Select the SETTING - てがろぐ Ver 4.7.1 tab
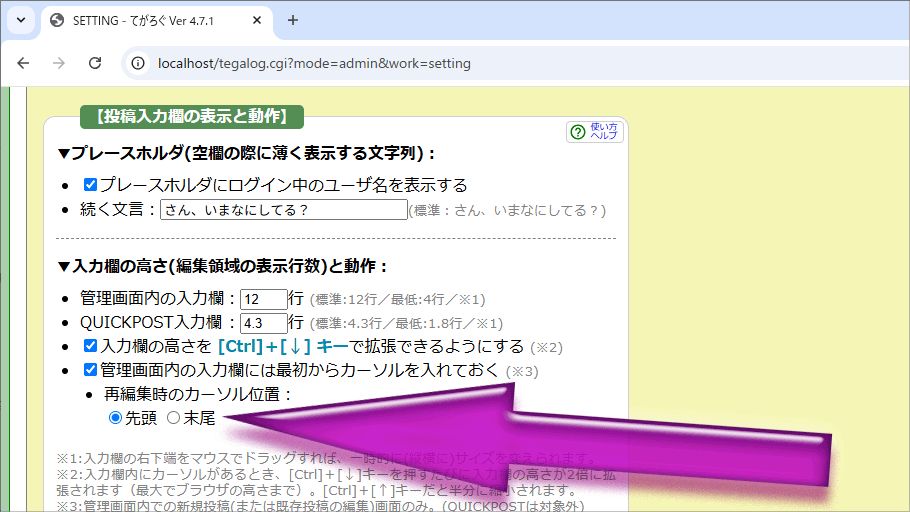The height and width of the screenshot is (512, 910). (x=157, y=21)
